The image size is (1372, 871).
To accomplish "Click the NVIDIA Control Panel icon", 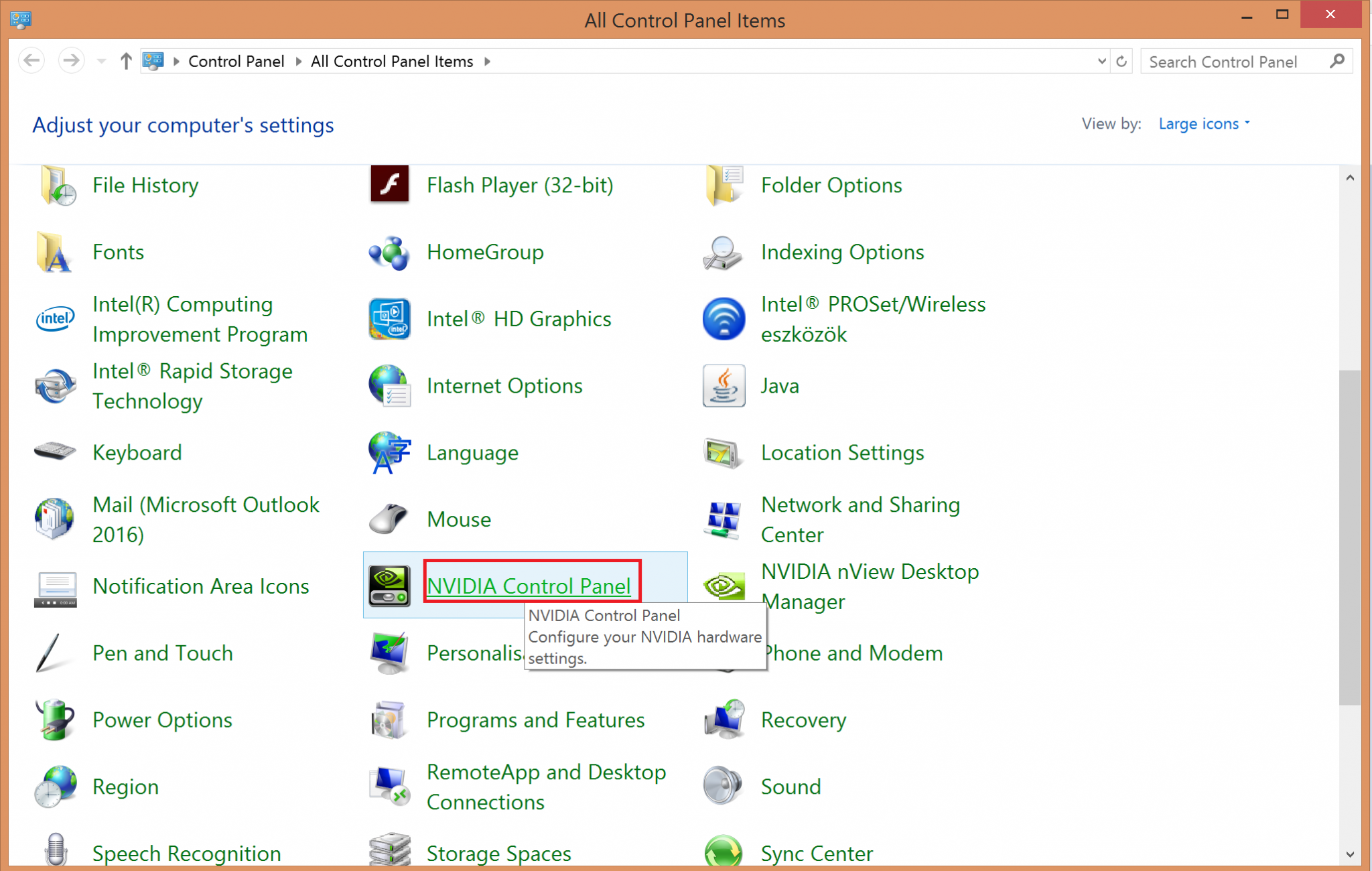I will (389, 586).
